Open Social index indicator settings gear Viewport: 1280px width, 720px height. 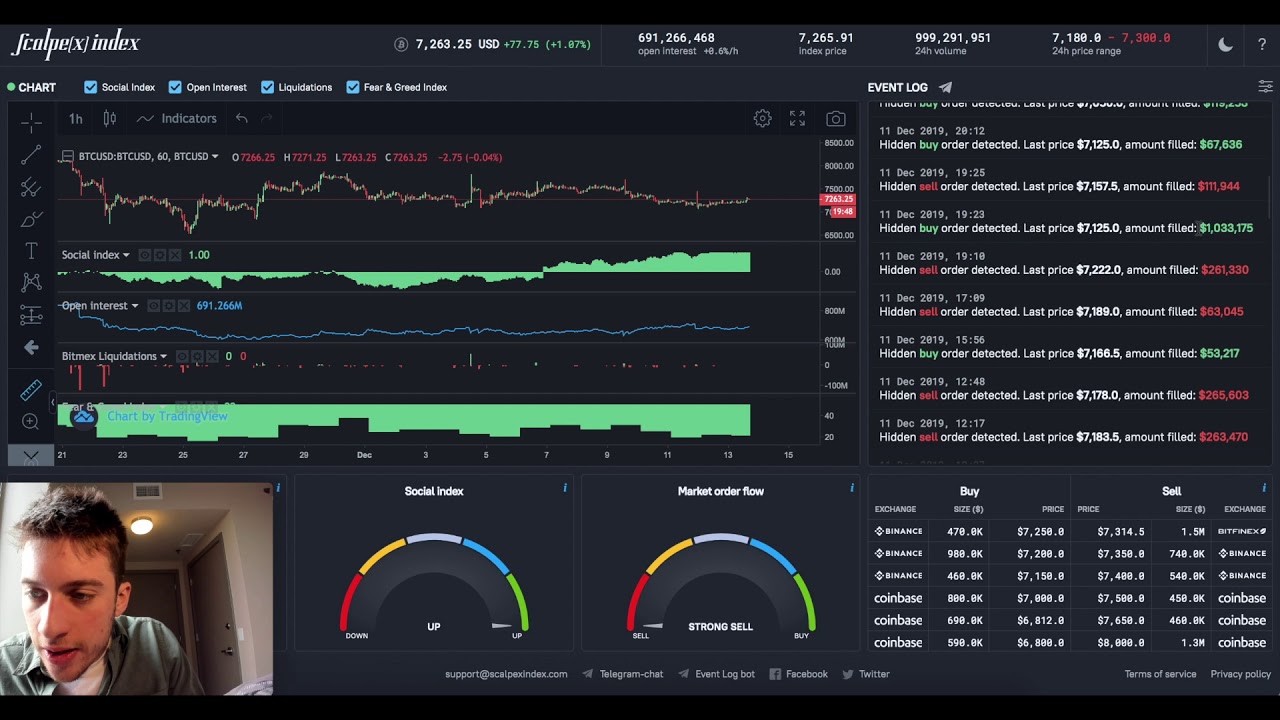[x=160, y=255]
